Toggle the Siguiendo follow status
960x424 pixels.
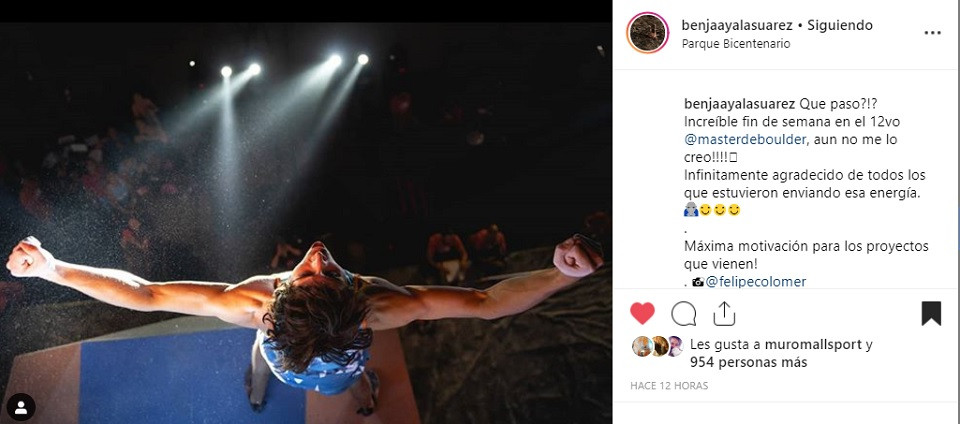pyautogui.click(x=840, y=25)
